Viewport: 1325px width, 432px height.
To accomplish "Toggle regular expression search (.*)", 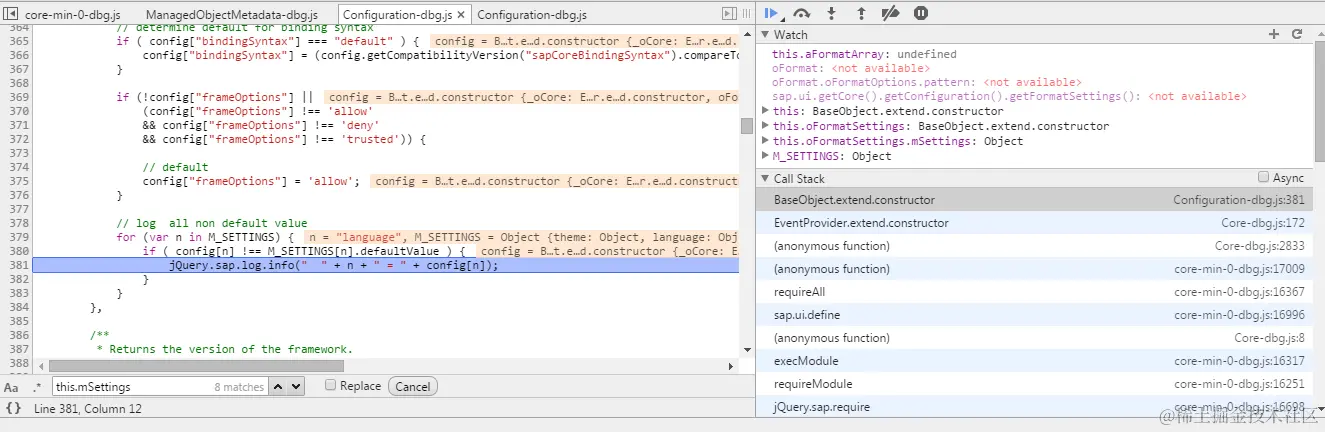I will click(x=37, y=387).
